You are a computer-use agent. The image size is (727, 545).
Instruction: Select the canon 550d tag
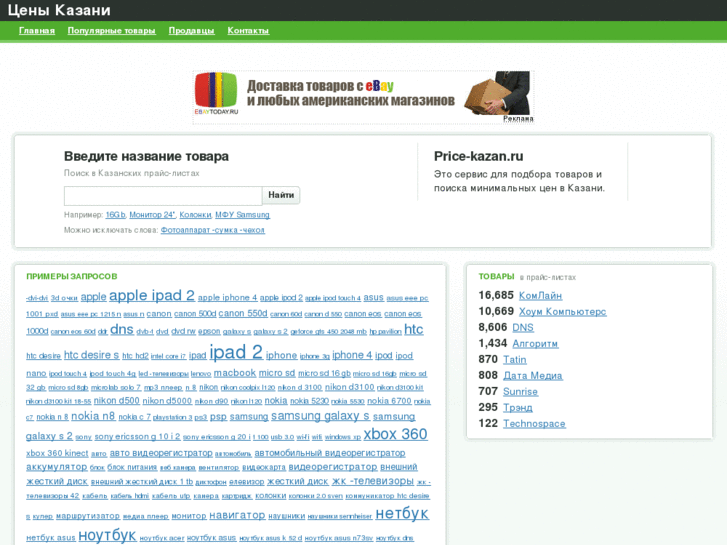click(243, 314)
